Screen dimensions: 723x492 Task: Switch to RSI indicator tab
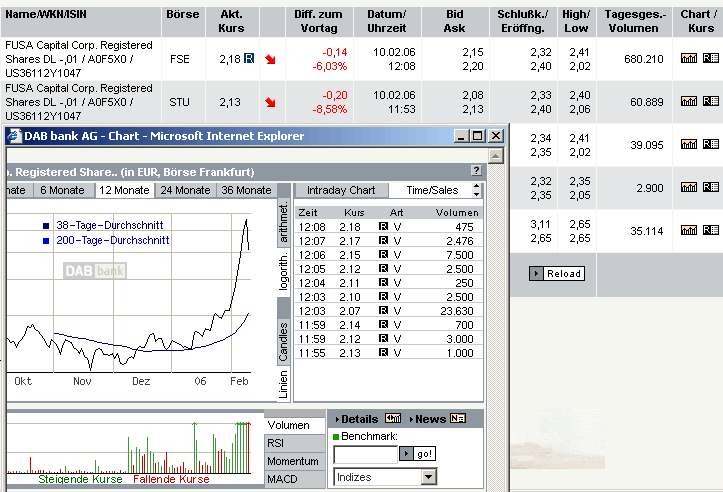275,443
